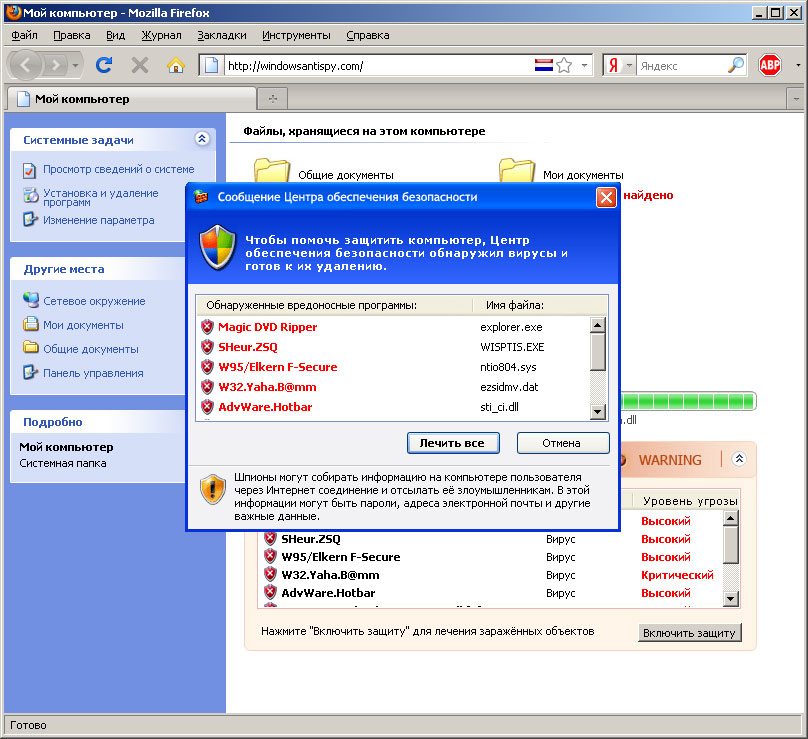Open the Сетевое окружение link
This screenshot has width=808, height=739.
pyautogui.click(x=94, y=301)
